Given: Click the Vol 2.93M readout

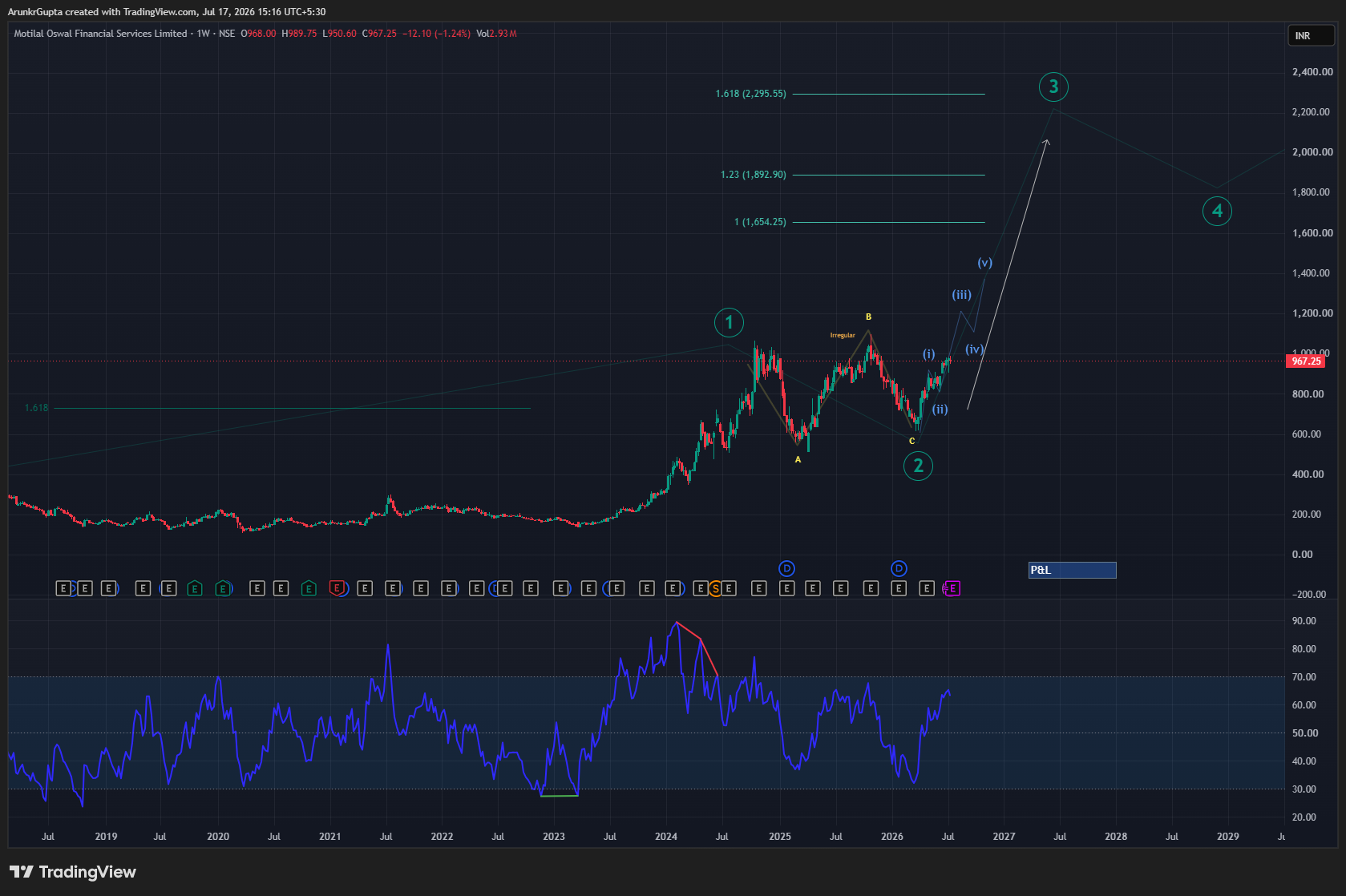Looking at the screenshot, I should (496, 34).
